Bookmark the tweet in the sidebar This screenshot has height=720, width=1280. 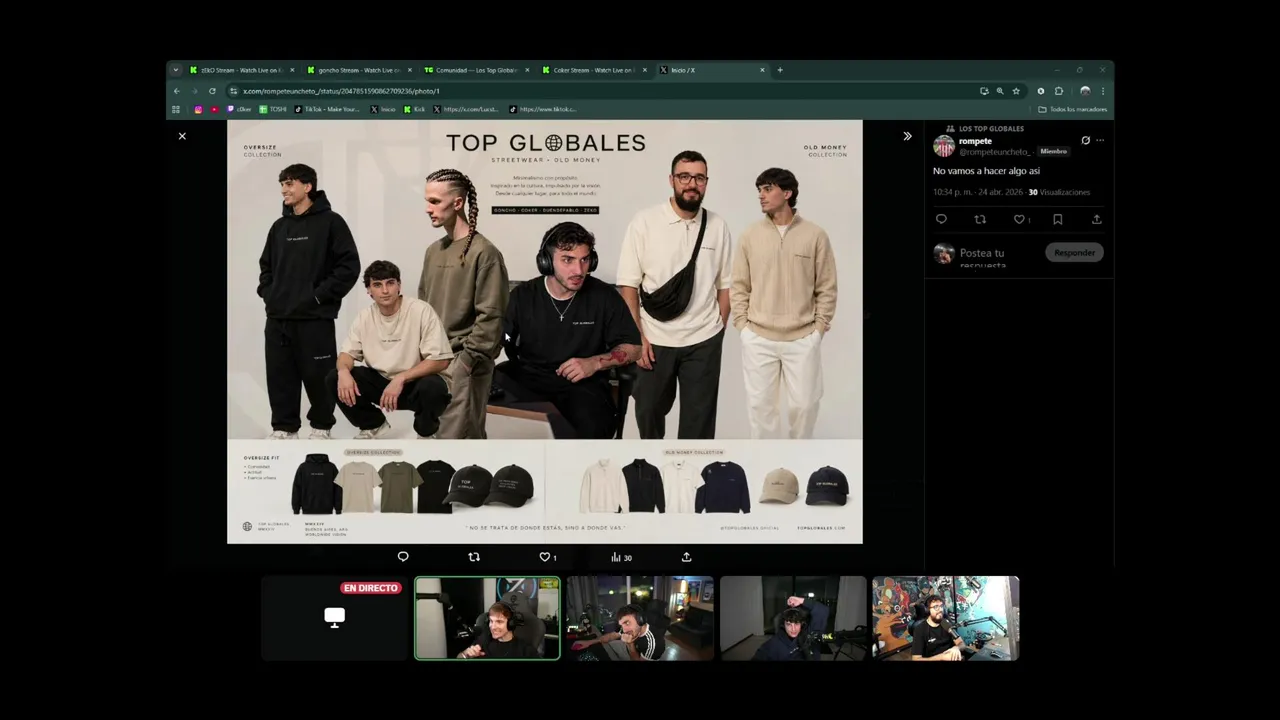[1057, 219]
